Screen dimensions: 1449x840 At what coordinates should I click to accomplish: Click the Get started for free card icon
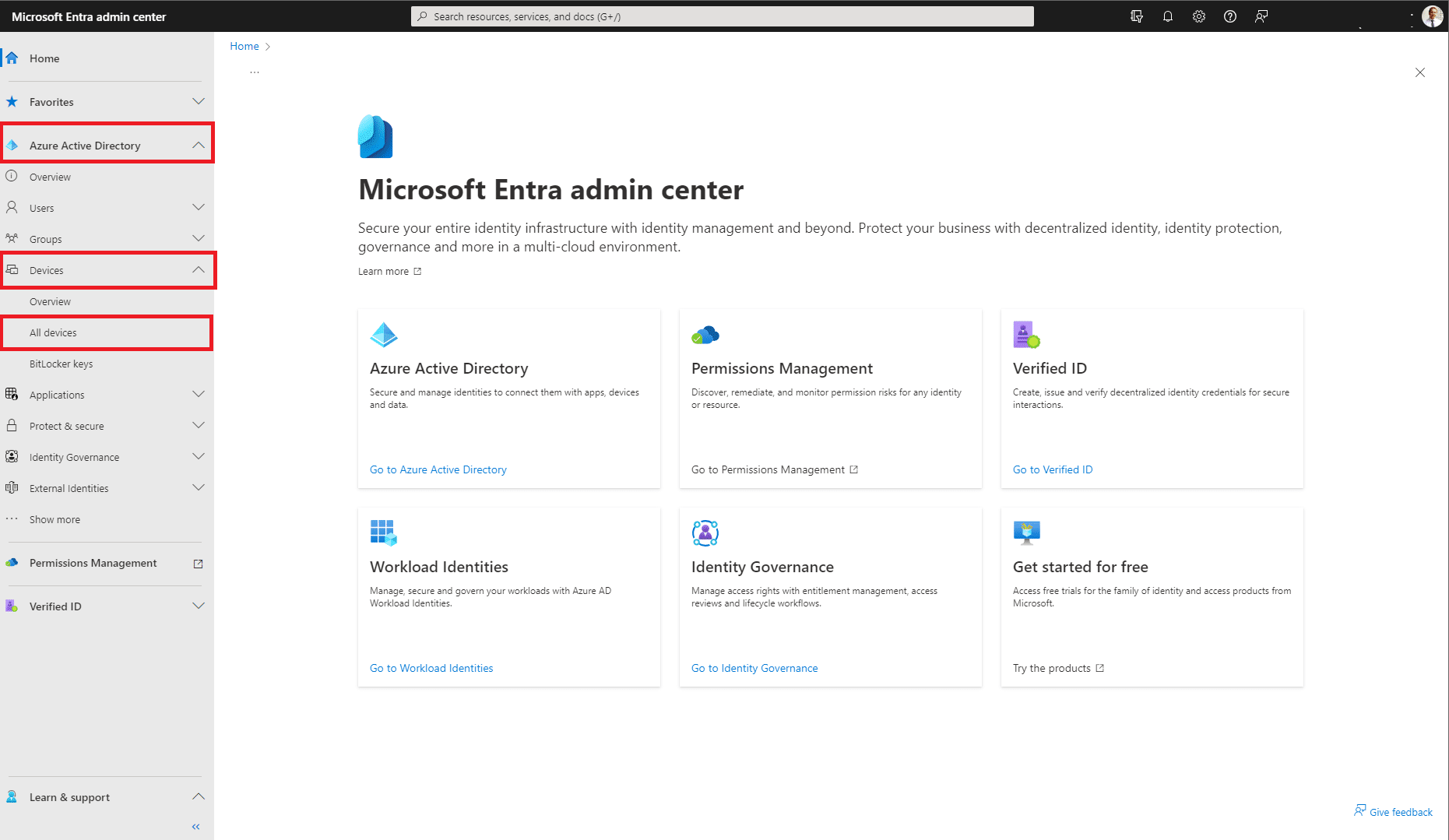[x=1027, y=533]
